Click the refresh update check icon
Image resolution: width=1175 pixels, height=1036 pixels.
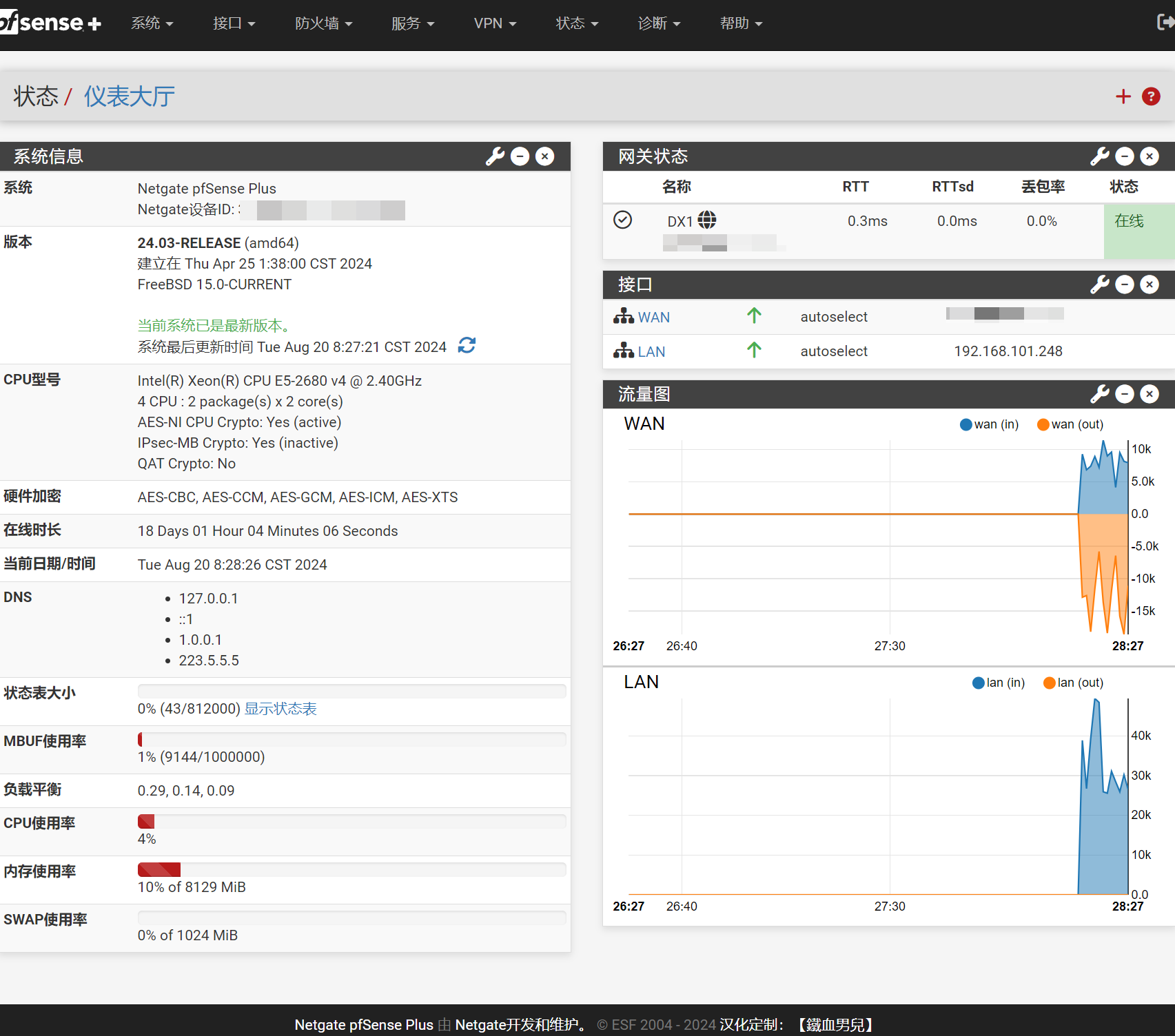(467, 345)
